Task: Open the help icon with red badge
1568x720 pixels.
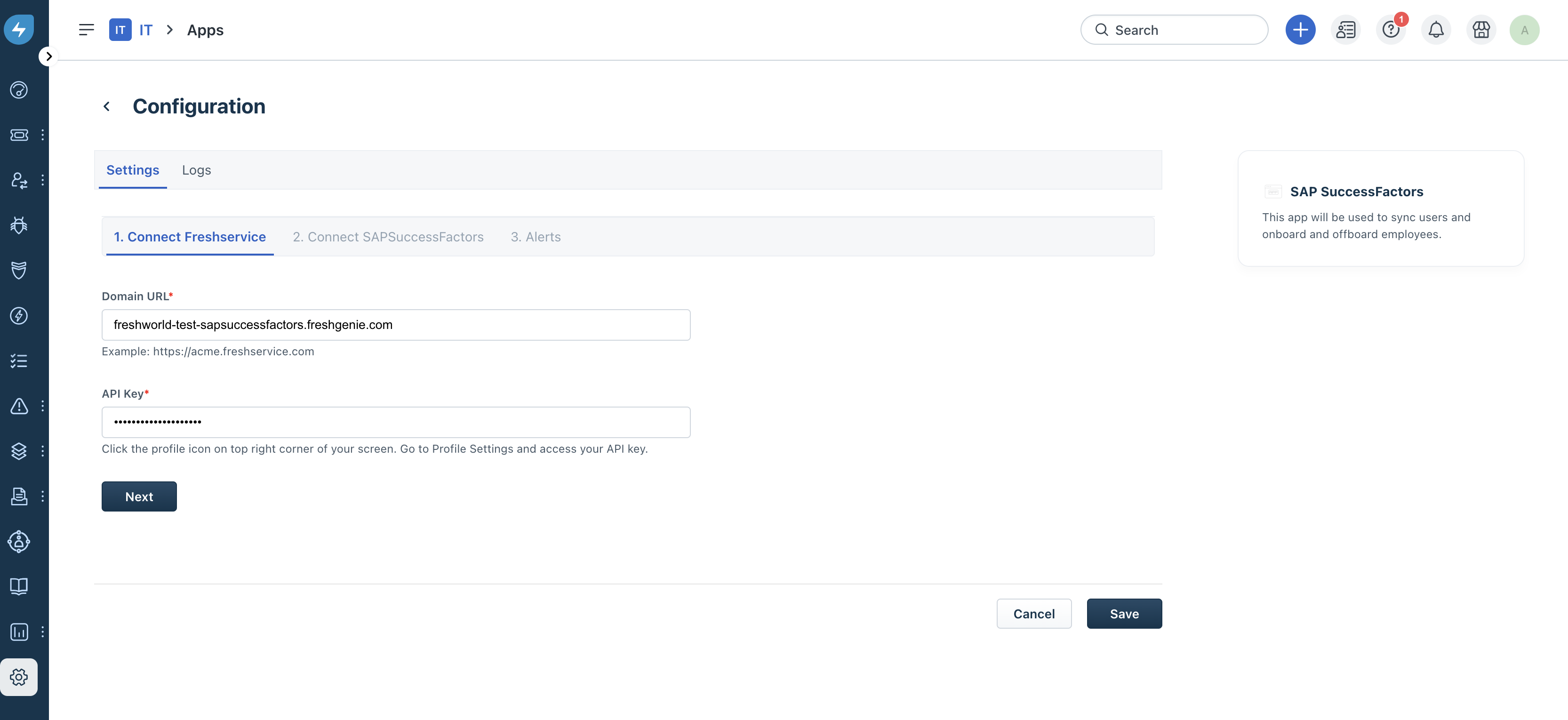Action: [x=1390, y=30]
